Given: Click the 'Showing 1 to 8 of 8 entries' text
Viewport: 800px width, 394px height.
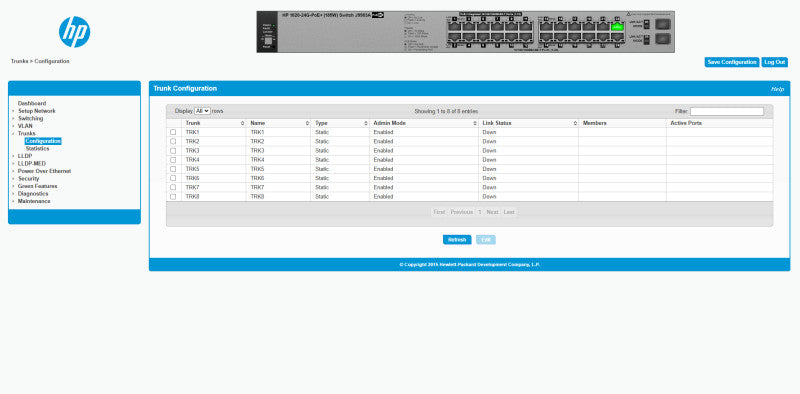Looking at the screenshot, I should point(446,111).
